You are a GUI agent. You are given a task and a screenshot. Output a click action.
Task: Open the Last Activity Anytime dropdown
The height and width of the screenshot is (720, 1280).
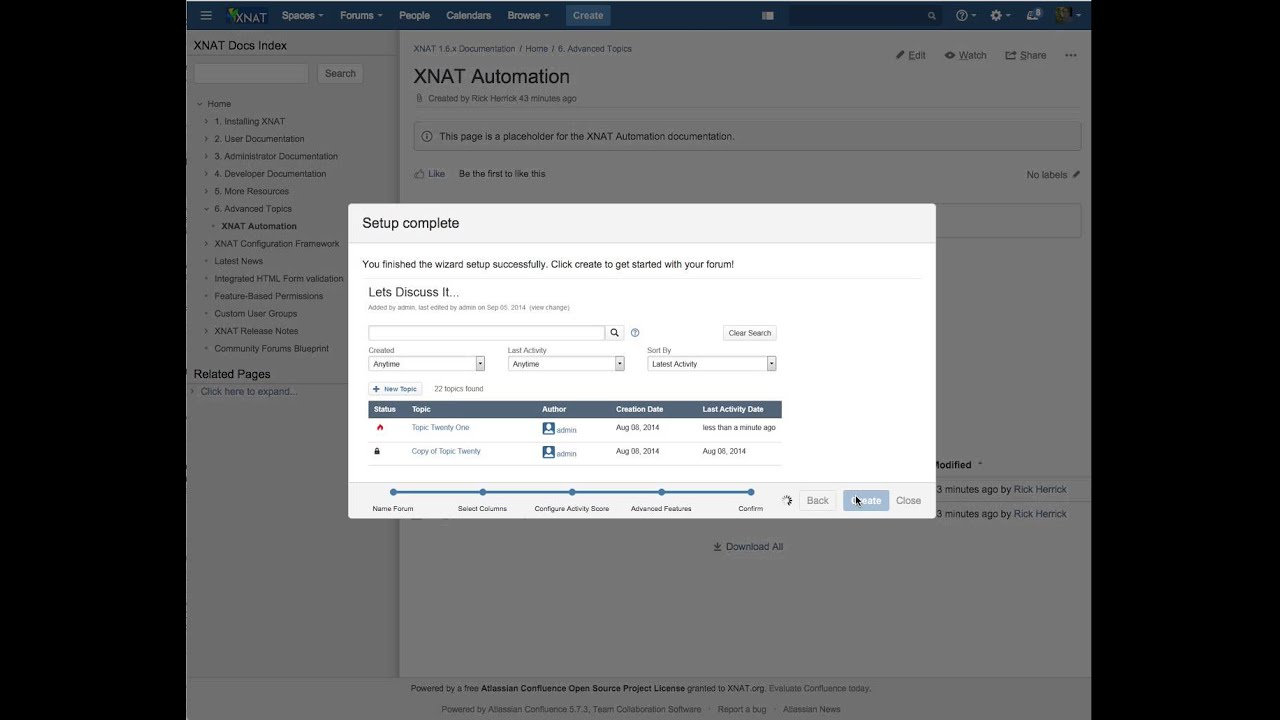pyautogui.click(x=566, y=364)
